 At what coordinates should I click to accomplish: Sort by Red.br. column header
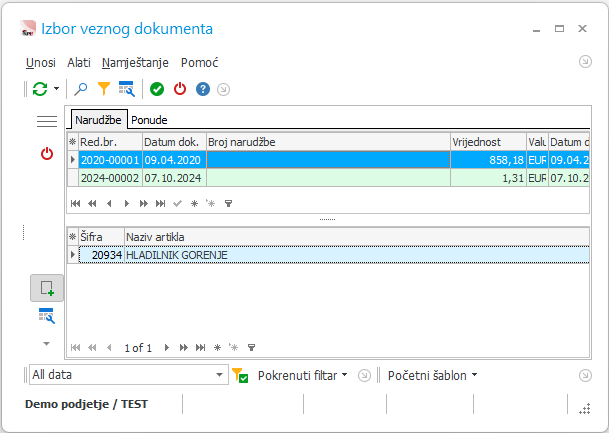tap(110, 142)
